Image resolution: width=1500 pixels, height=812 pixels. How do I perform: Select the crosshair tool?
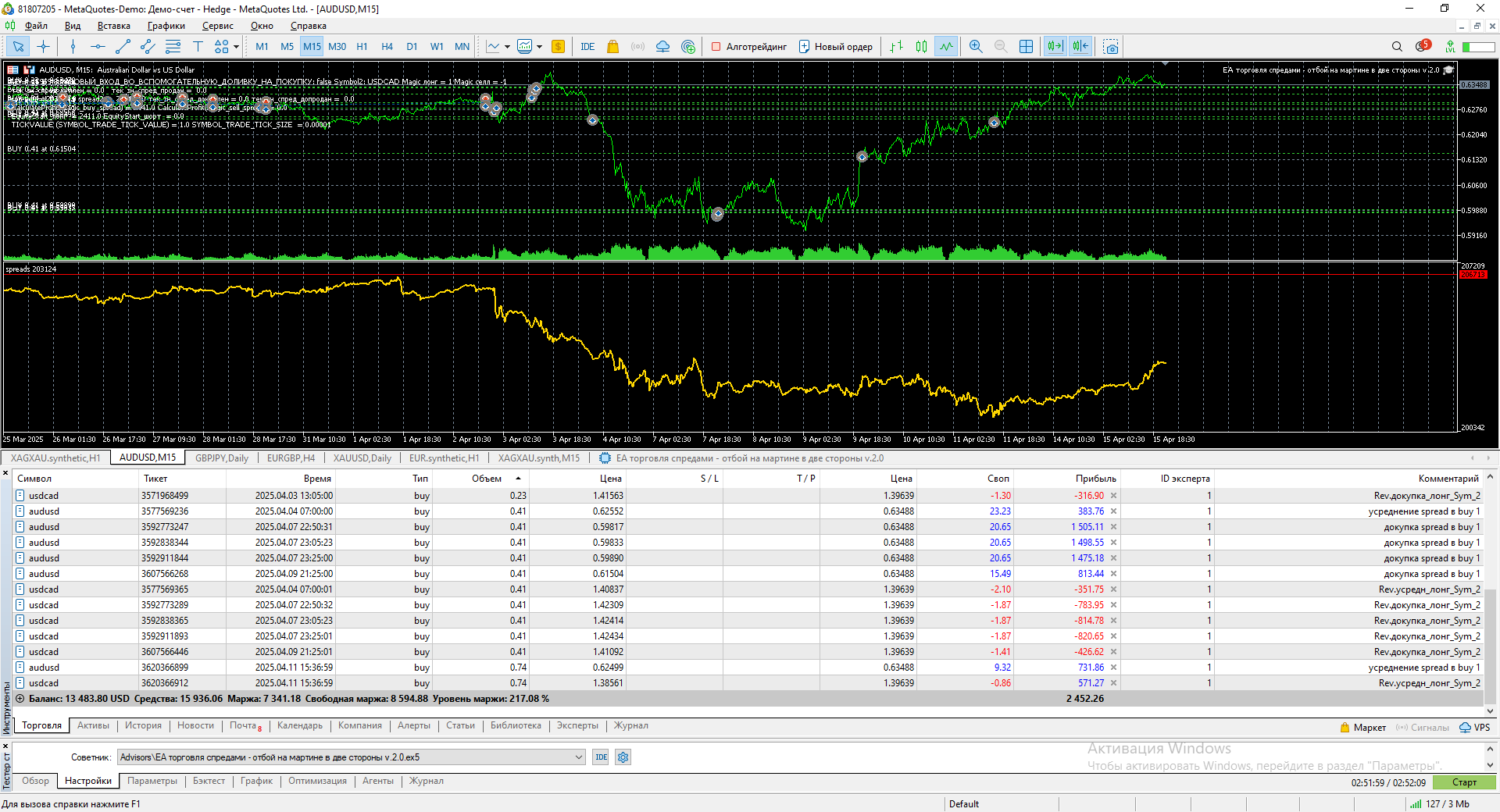click(x=43, y=47)
